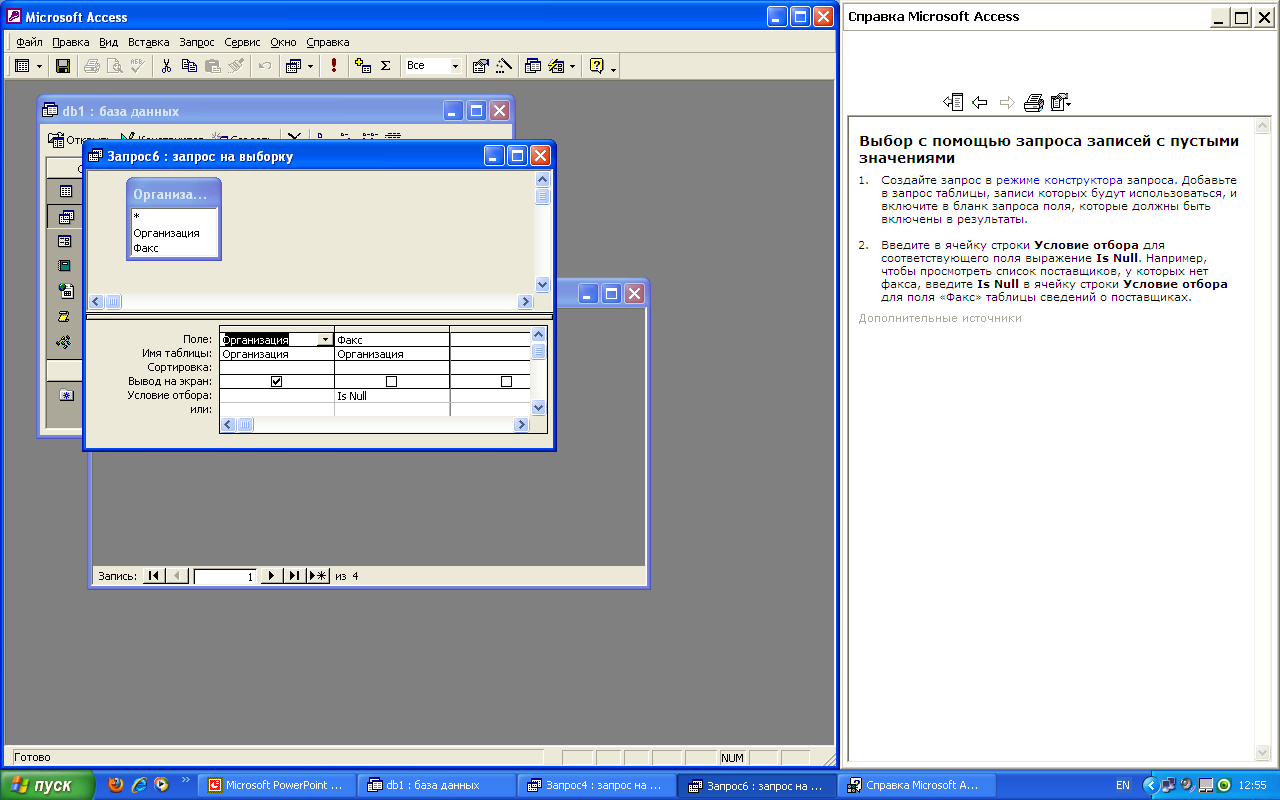The height and width of the screenshot is (800, 1280).
Task: Open the Properties icon in the toolbar
Action: click(480, 66)
